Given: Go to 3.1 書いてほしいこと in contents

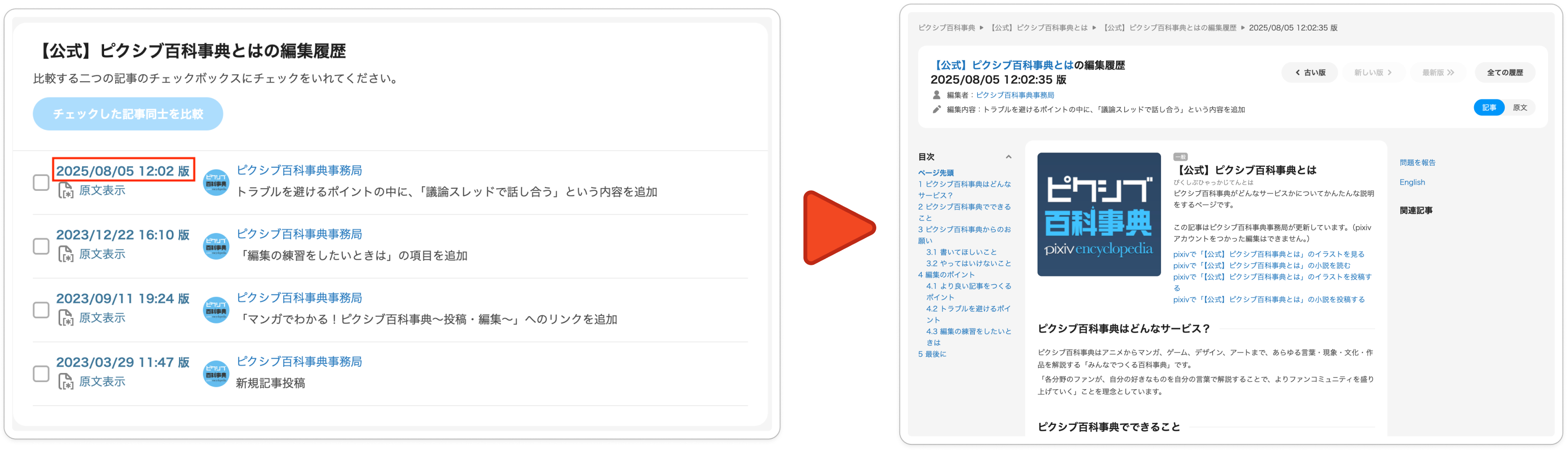Looking at the screenshot, I should click(x=962, y=252).
